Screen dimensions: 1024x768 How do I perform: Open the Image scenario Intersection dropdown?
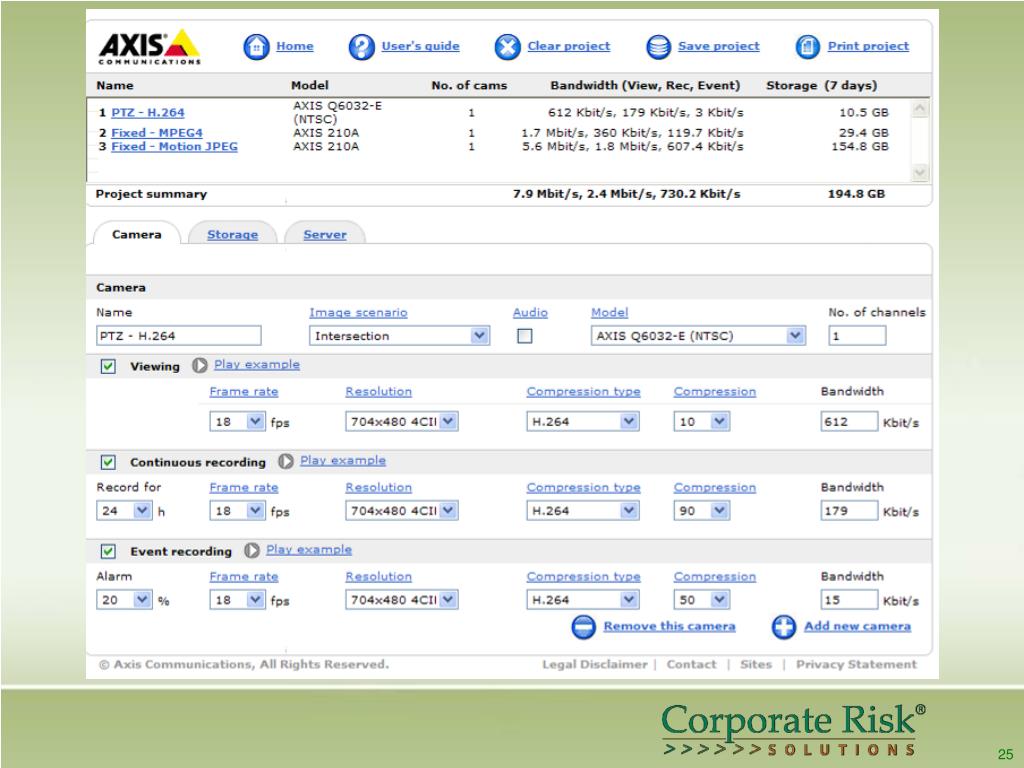tap(399, 336)
